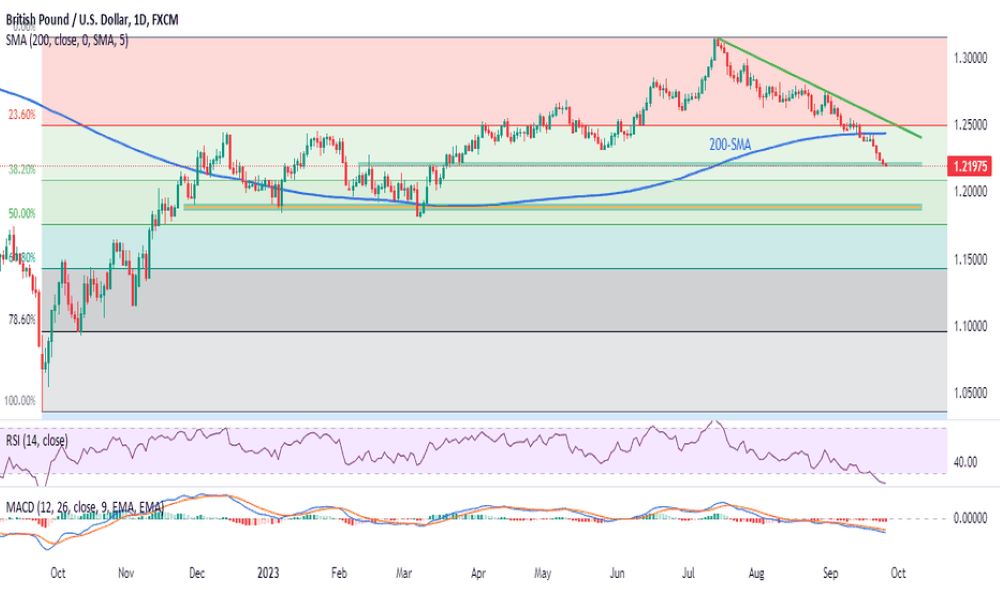The height and width of the screenshot is (590, 1000).
Task: Click the 100.00% Fibonacci level label
Action: [x=20, y=401]
